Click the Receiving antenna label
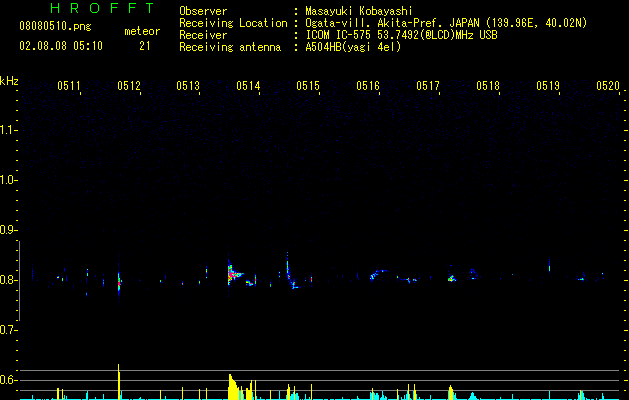629x400 pixels. click(230, 47)
